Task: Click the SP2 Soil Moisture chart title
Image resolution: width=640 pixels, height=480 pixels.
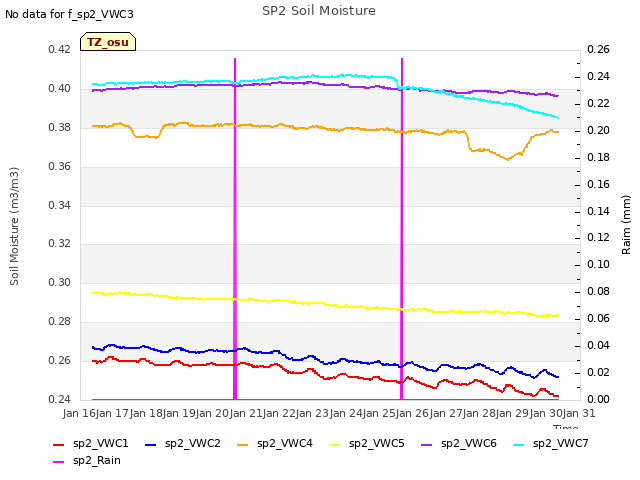Action: pyautogui.click(x=319, y=11)
